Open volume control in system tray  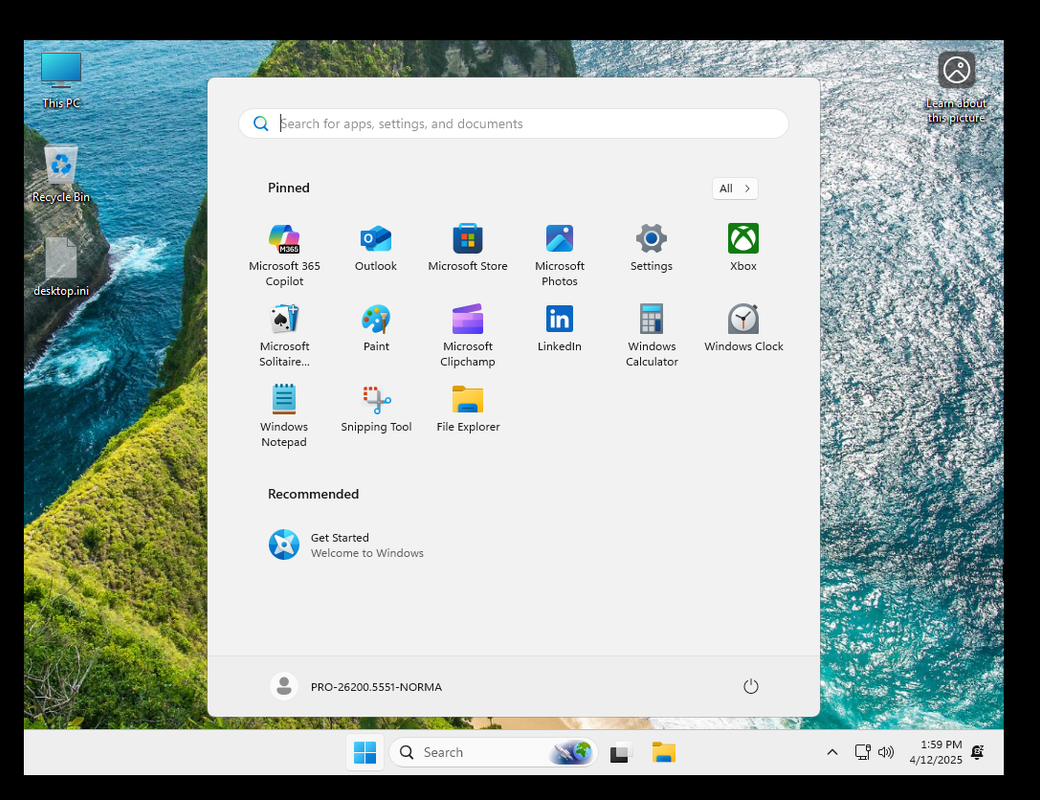[885, 752]
